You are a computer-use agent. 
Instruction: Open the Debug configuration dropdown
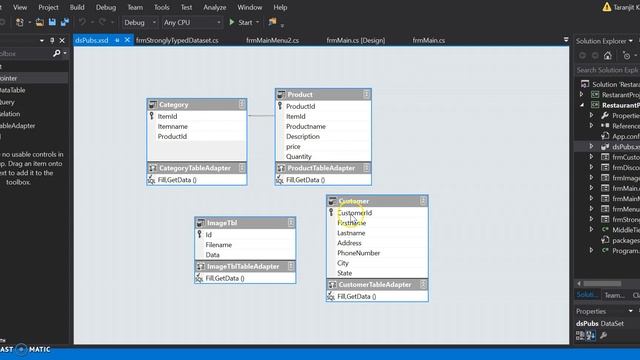[x=140, y=22]
